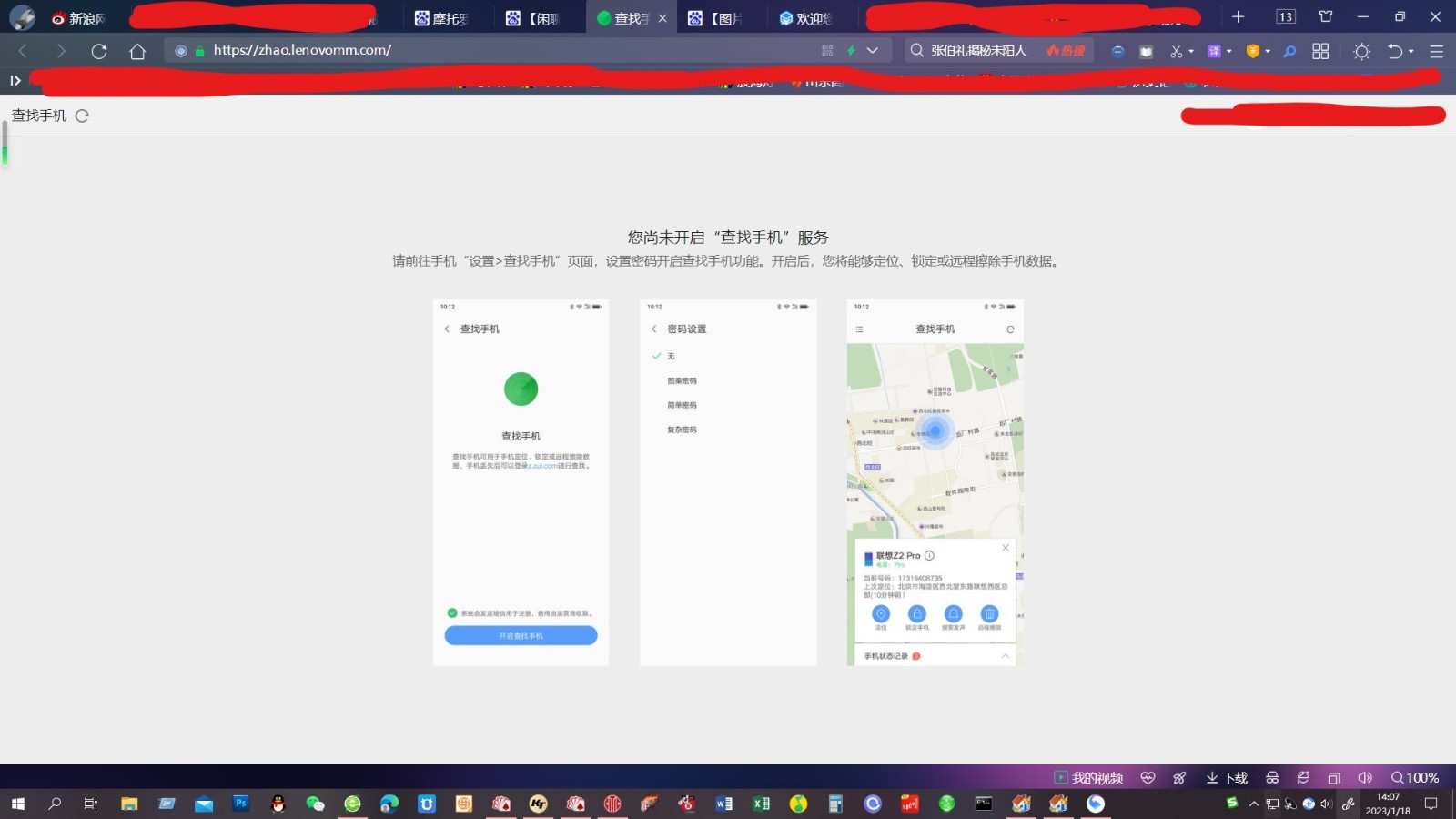Click the browser profile avatar at top-left
This screenshot has width=1456, height=819.
pyautogui.click(x=22, y=17)
